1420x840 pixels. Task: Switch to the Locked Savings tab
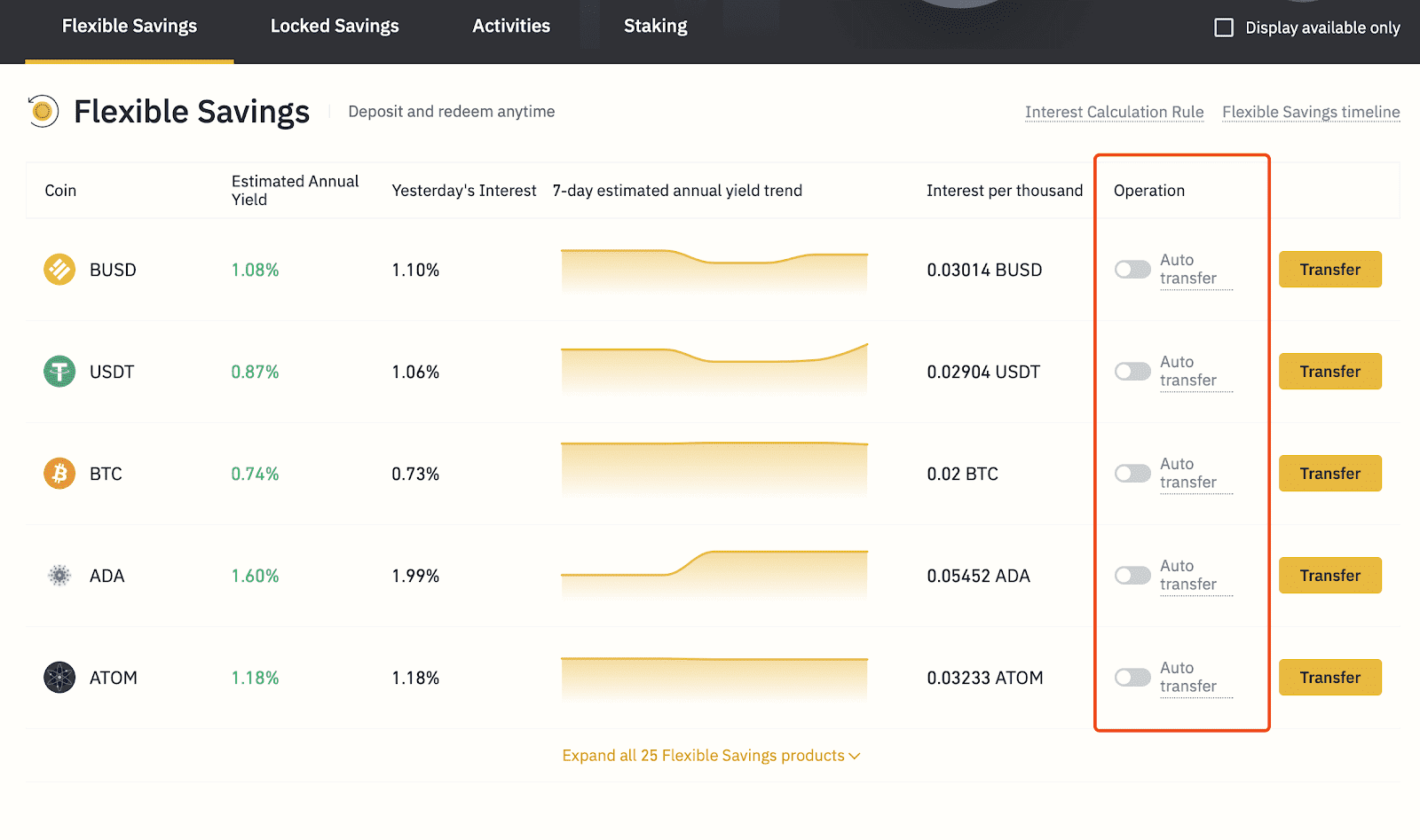pyautogui.click(x=335, y=27)
